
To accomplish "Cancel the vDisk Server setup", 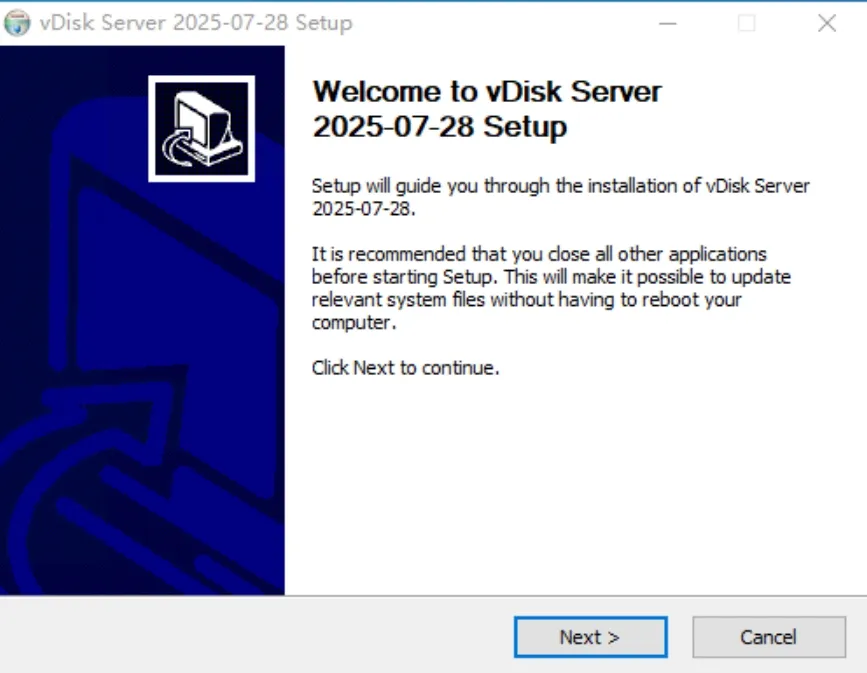I will pyautogui.click(x=769, y=637).
